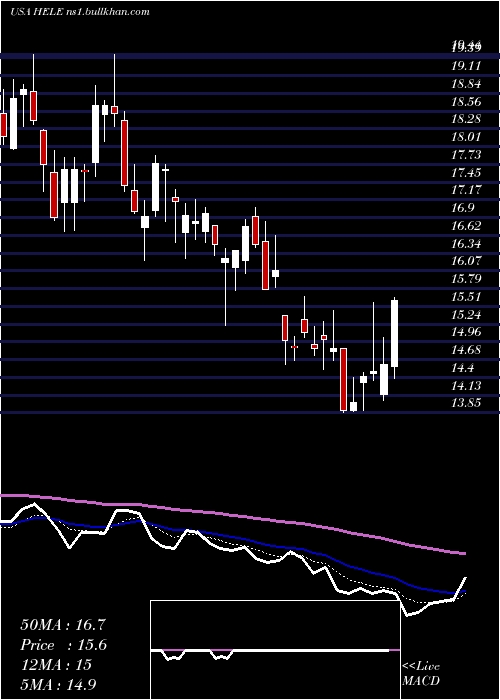
Task: Click the '12MA : 15' readout
Action: (56, 665)
